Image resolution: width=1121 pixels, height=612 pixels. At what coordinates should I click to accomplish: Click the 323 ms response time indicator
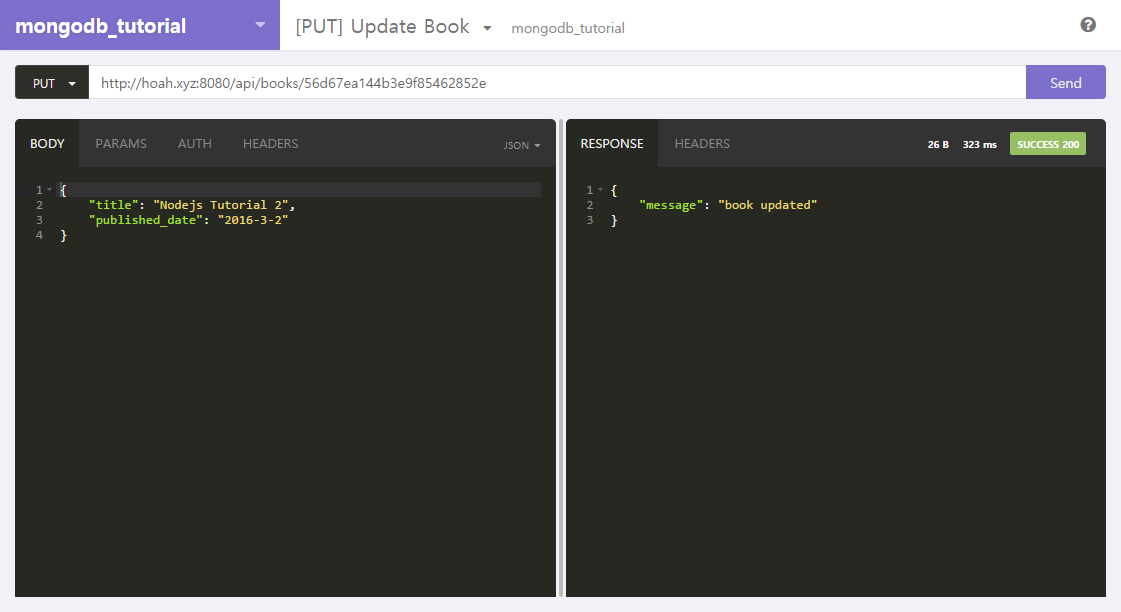978,143
